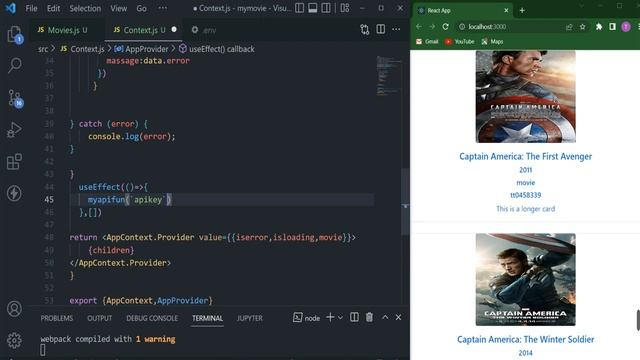Close the terminal panel
Viewport: 640px width, 360px height.
click(x=398, y=317)
